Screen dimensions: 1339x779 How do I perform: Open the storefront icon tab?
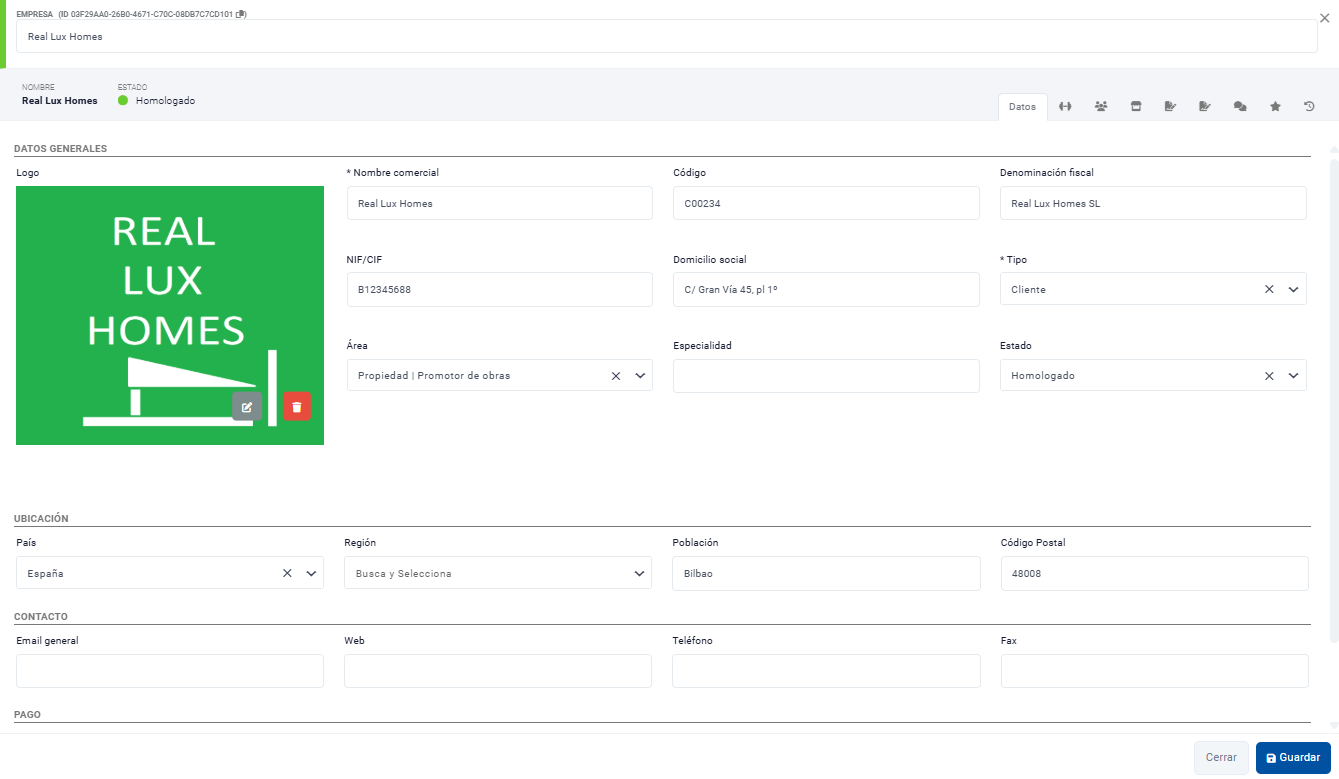click(1136, 107)
